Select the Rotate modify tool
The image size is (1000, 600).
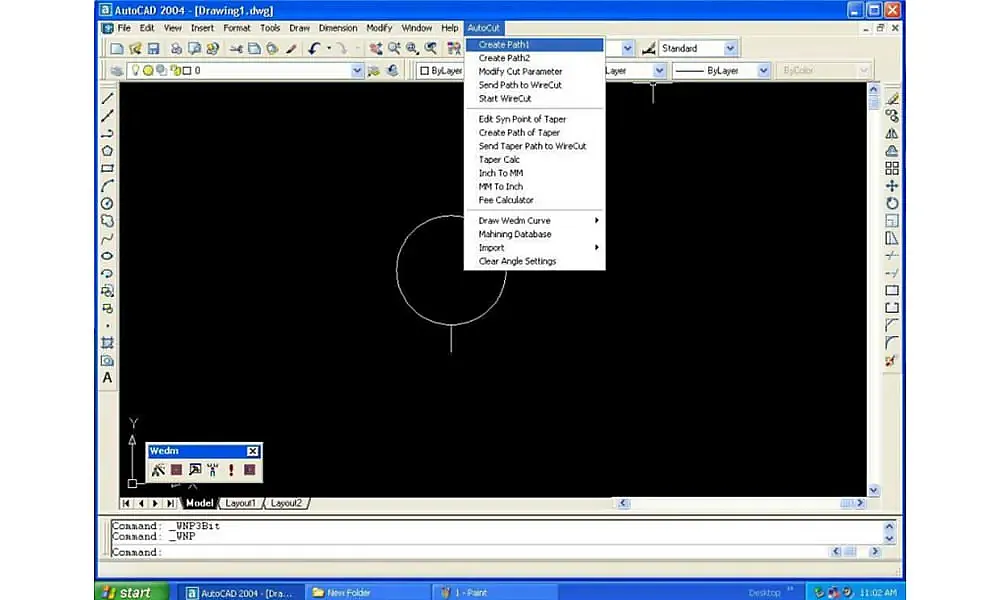(x=892, y=203)
